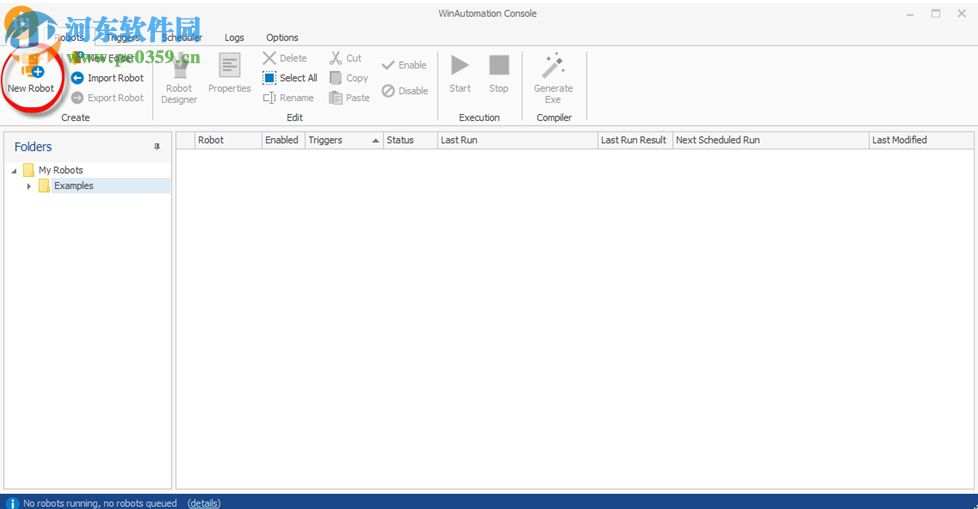Click Import Robot button
The width and height of the screenshot is (978, 509).
(107, 78)
